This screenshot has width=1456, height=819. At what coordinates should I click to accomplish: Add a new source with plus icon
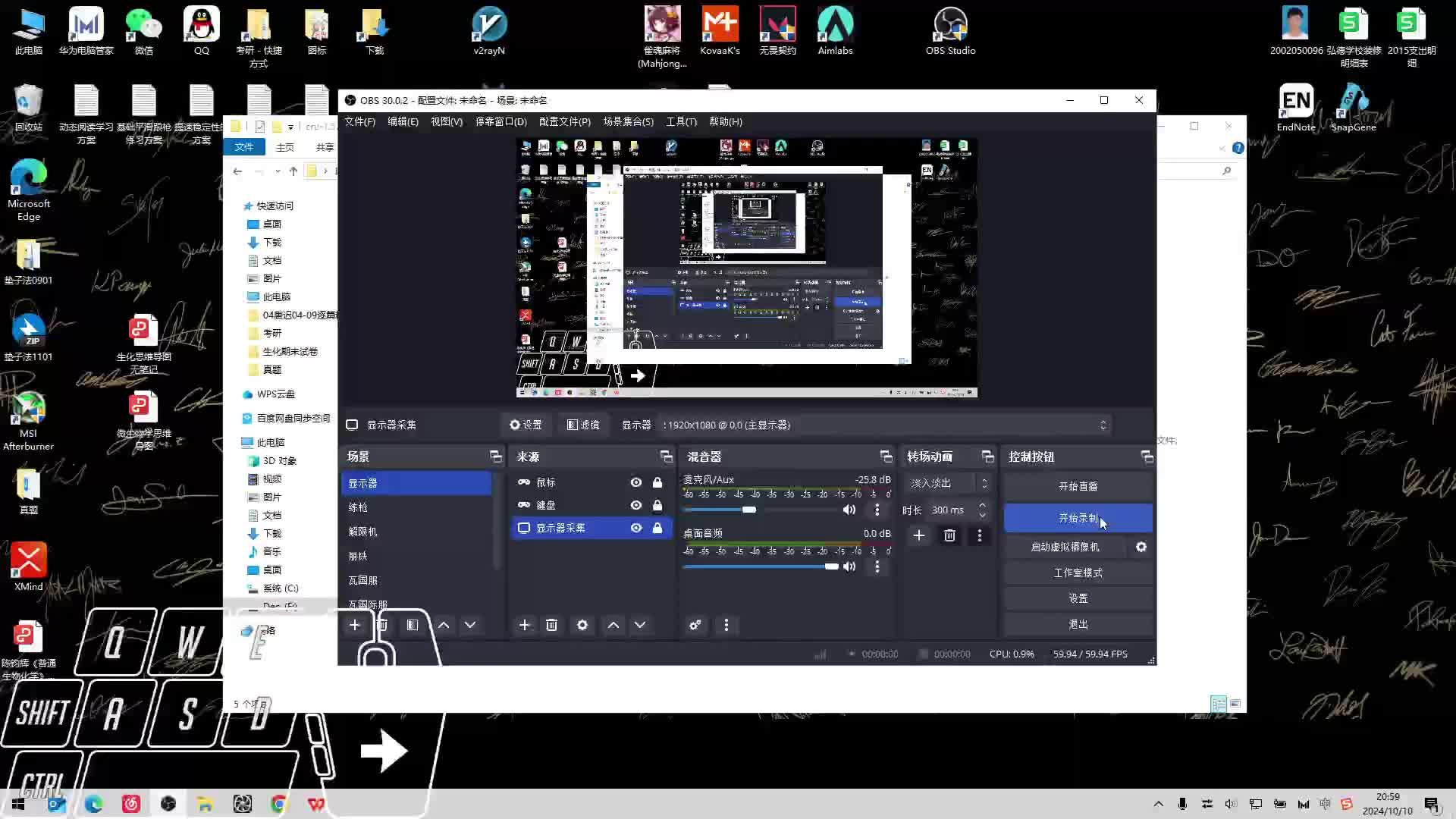click(524, 625)
